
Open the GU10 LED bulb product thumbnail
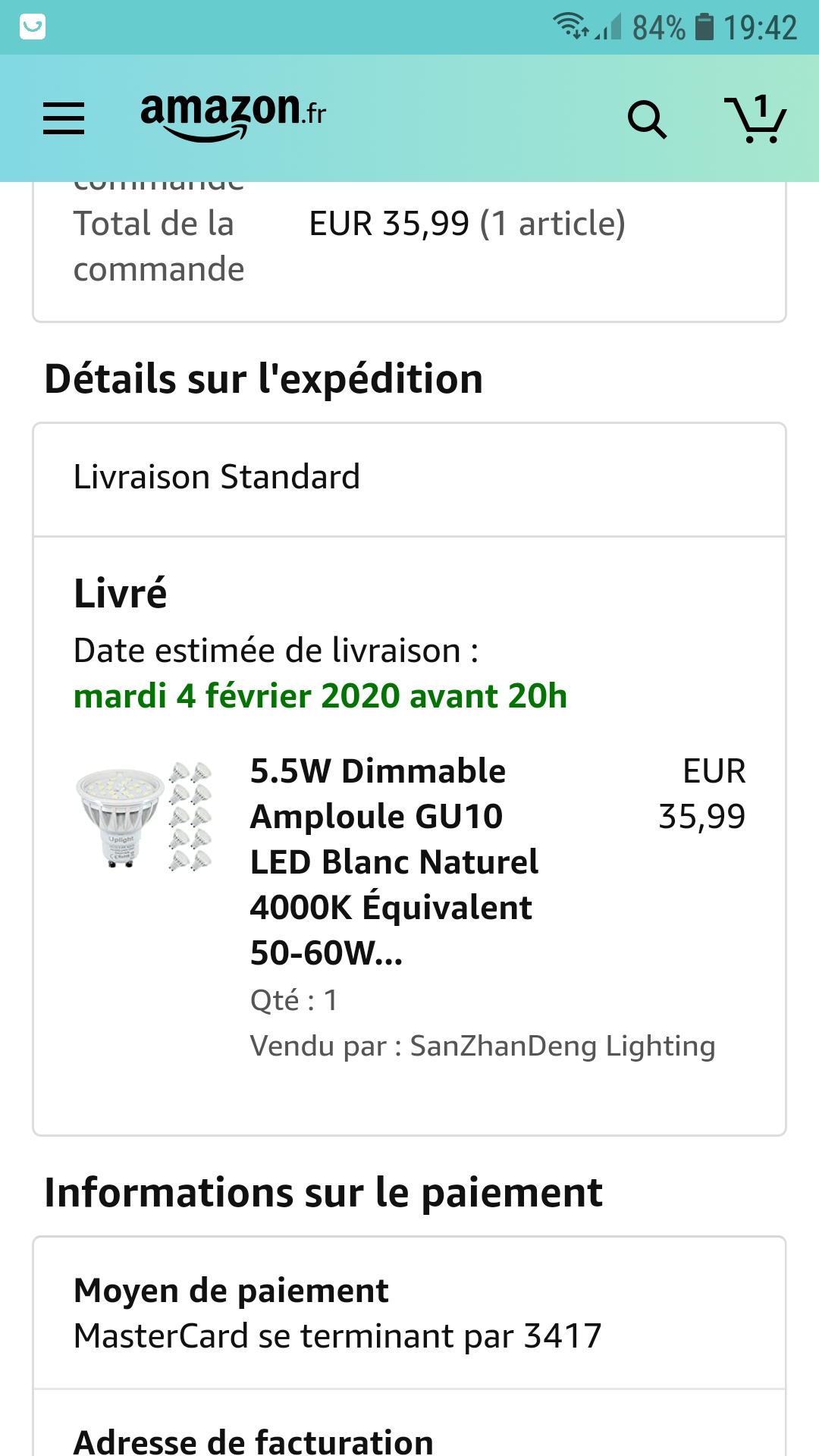tap(144, 816)
